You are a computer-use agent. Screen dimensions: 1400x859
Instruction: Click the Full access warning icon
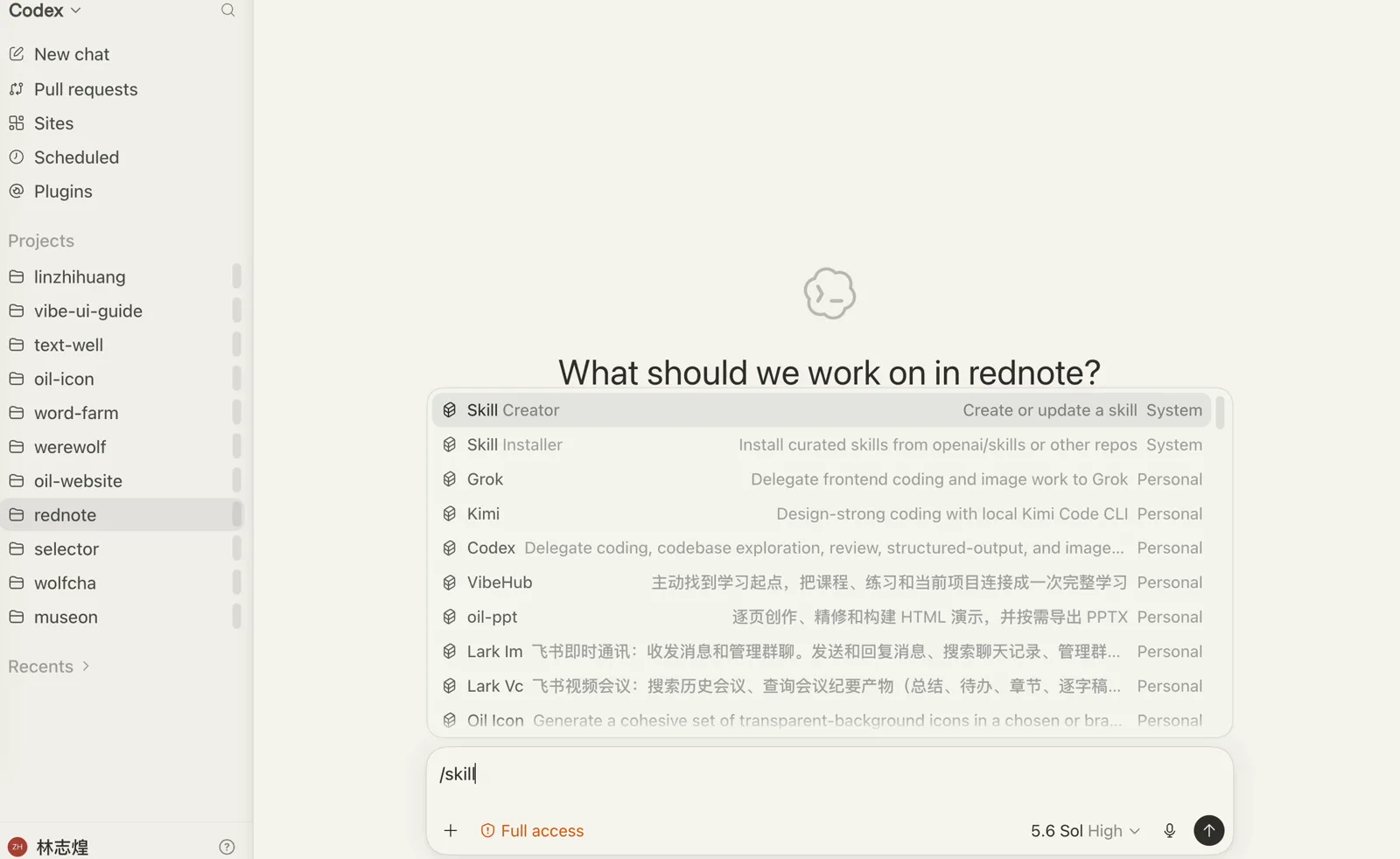coord(488,831)
